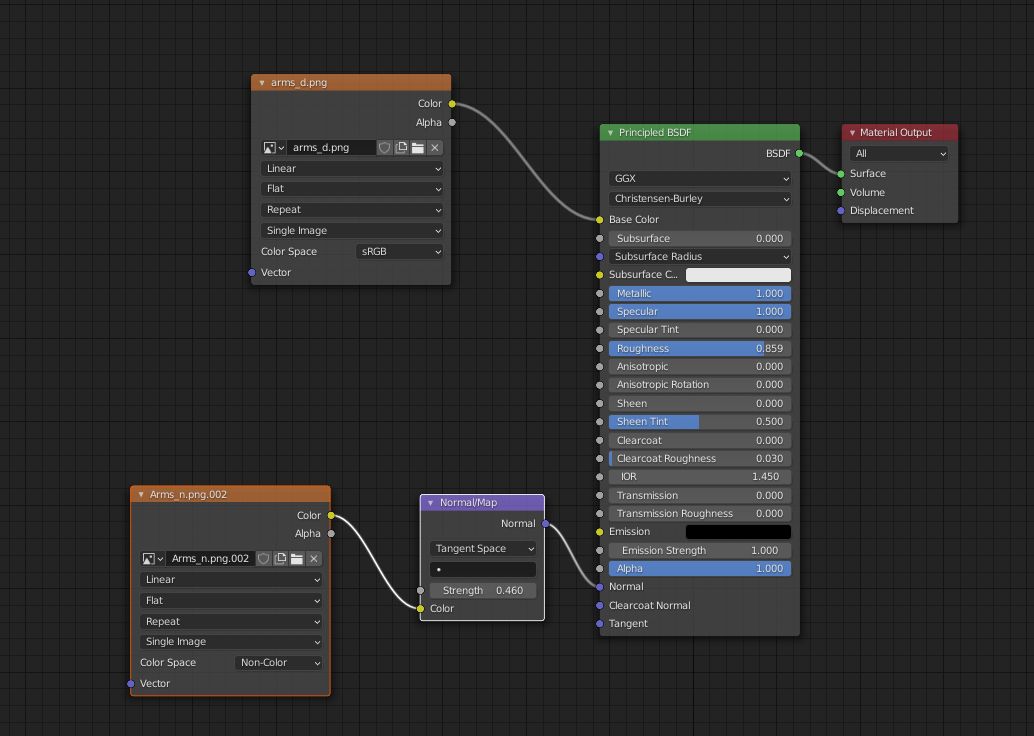Viewport: 1034px width, 736px height.
Task: Click the Specular slider
Action: [x=700, y=311]
